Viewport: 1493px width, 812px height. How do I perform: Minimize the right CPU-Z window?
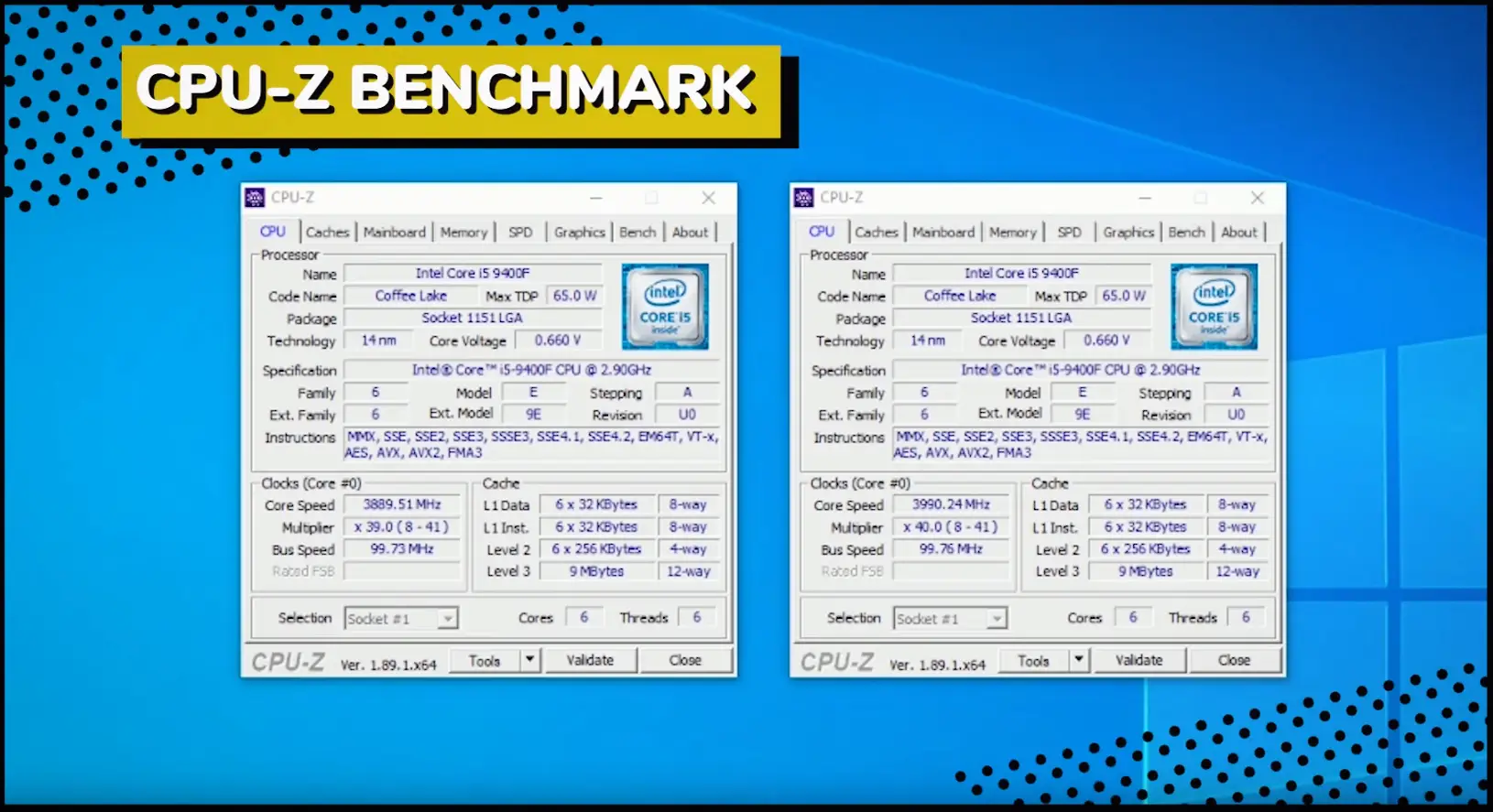[x=1145, y=198]
